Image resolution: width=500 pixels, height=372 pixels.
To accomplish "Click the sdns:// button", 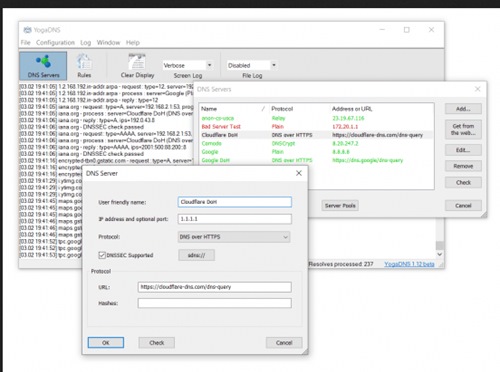I will [x=196, y=255].
